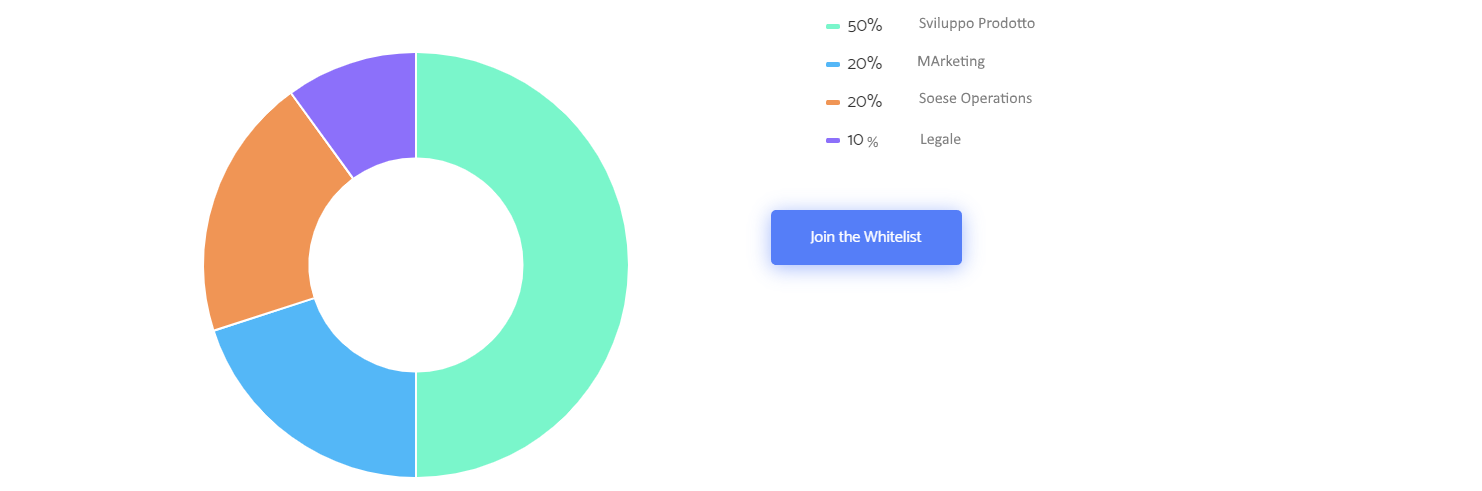Click the Soese Operations legend label
Screen dimensions: 1482x491
[975, 98]
